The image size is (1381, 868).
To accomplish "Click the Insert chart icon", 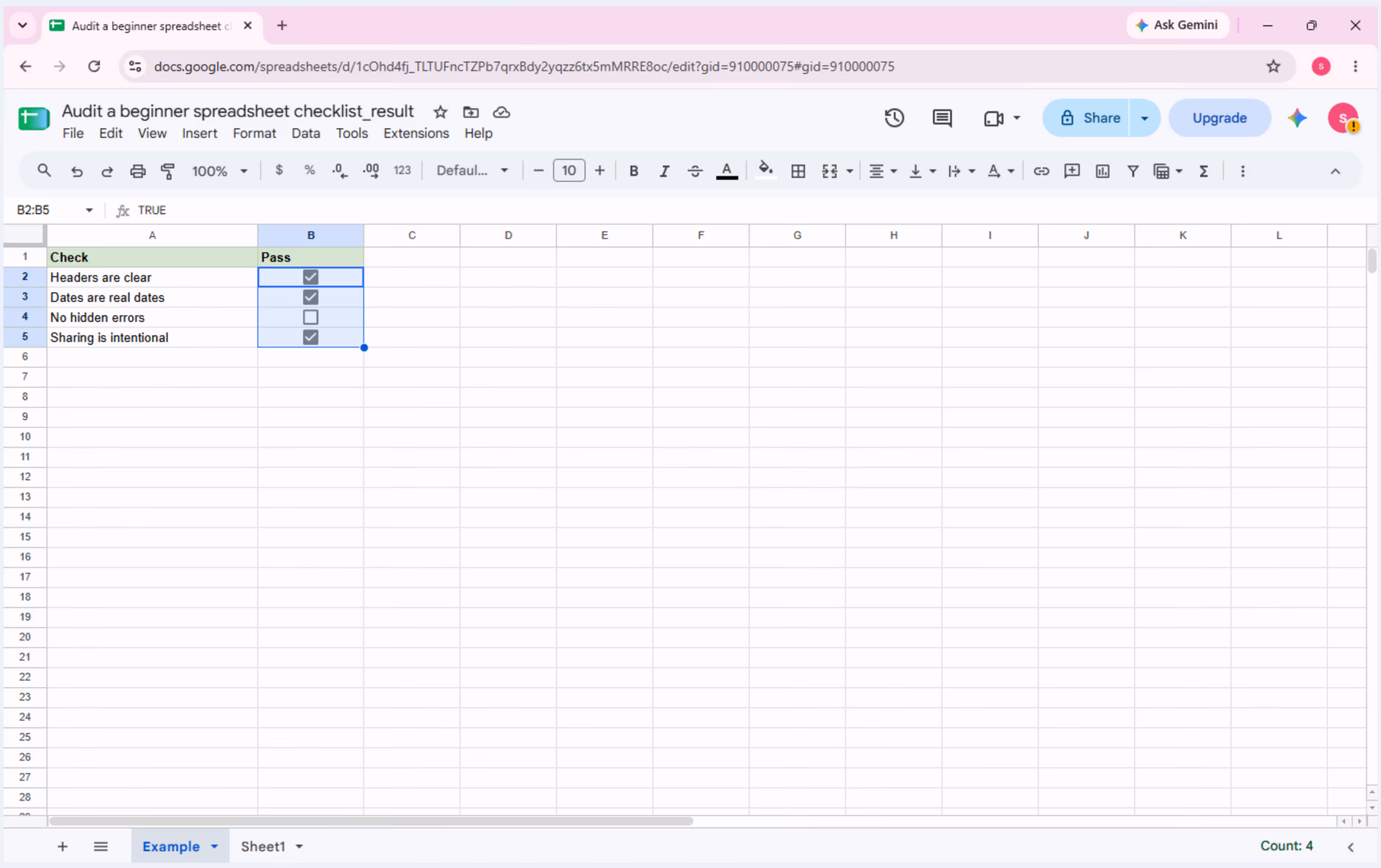I will (x=1102, y=171).
